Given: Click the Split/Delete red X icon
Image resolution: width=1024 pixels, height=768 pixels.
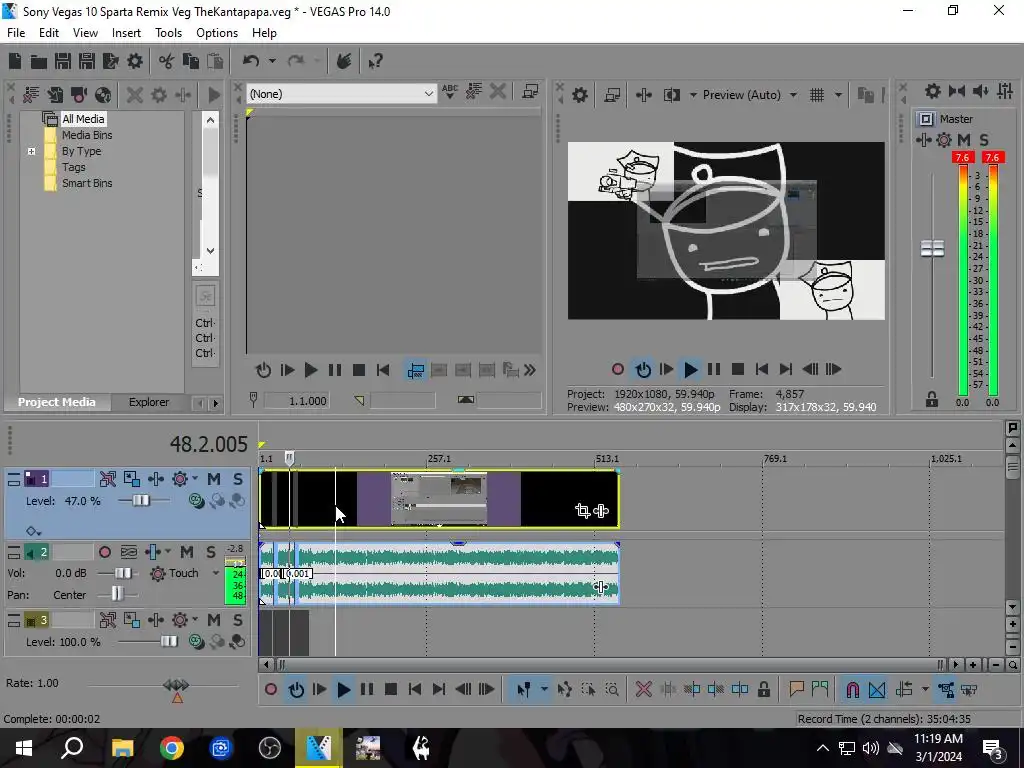Looking at the screenshot, I should point(643,689).
